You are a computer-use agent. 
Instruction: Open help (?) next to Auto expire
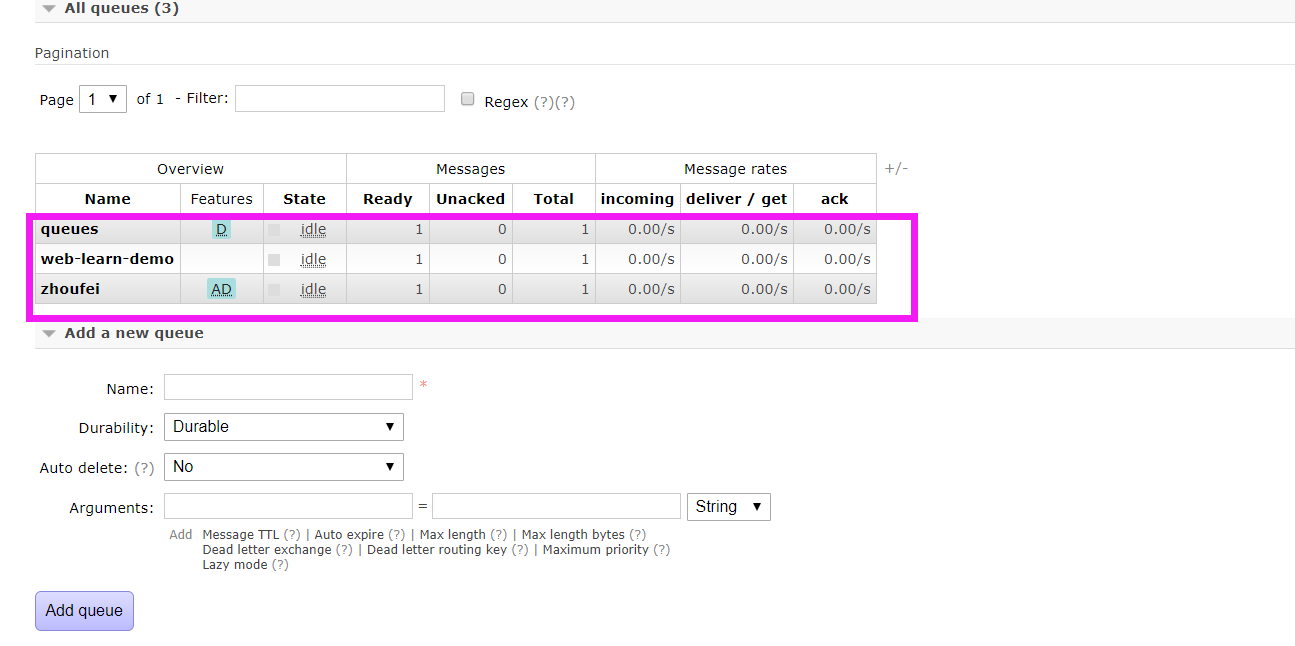click(397, 535)
